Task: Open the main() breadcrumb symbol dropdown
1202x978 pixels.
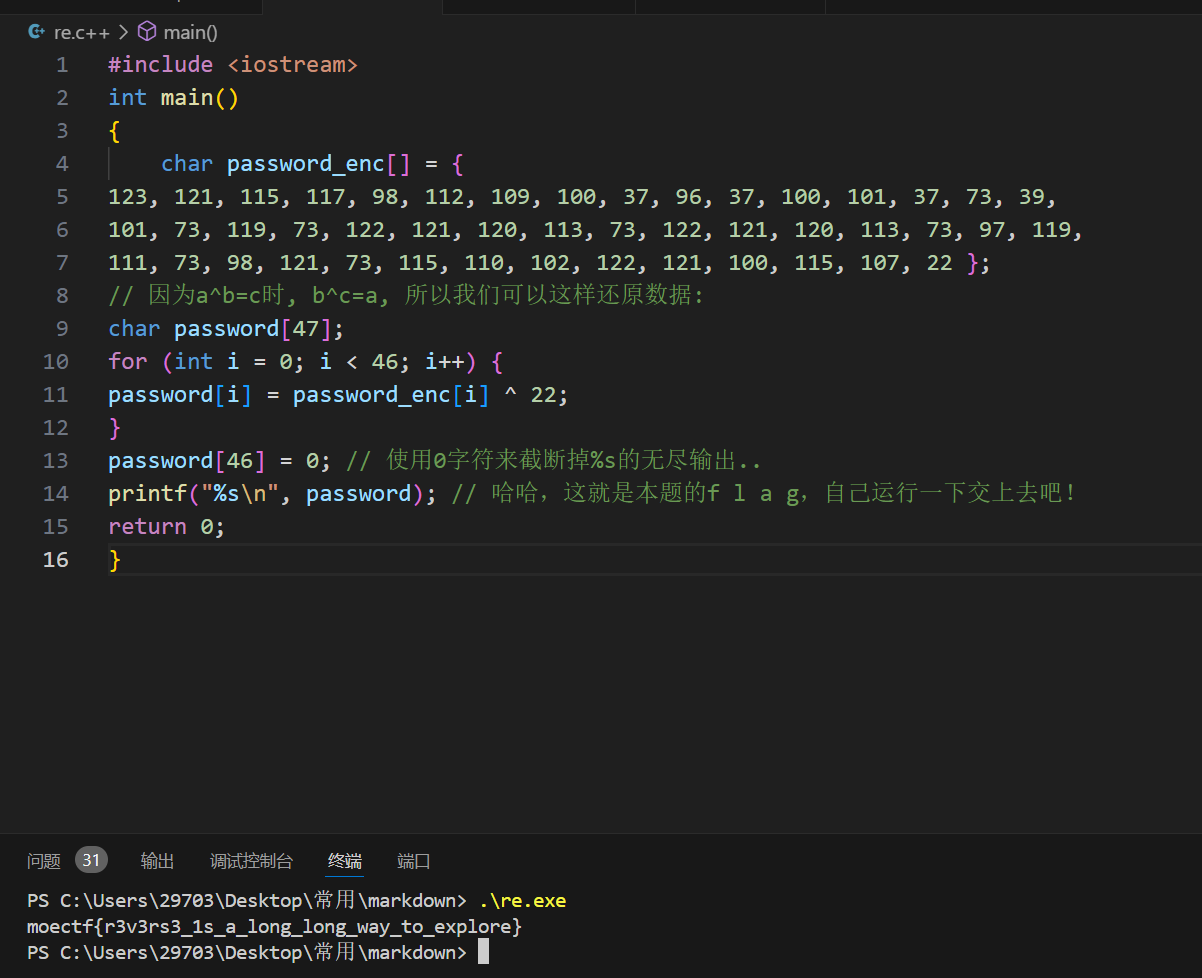Action: pyautogui.click(x=190, y=31)
